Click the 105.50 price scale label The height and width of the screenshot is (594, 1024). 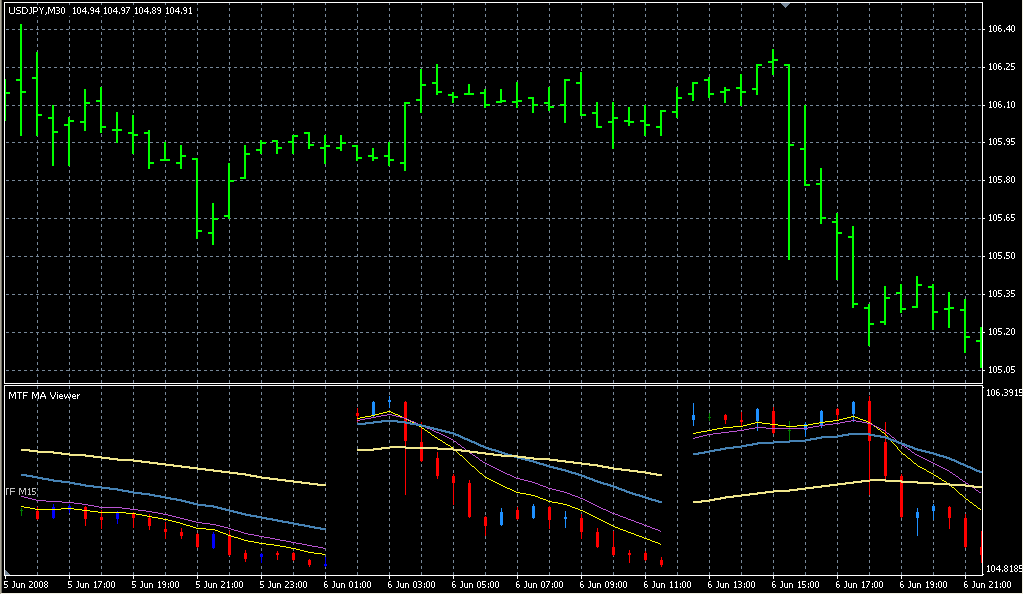click(x=1002, y=256)
